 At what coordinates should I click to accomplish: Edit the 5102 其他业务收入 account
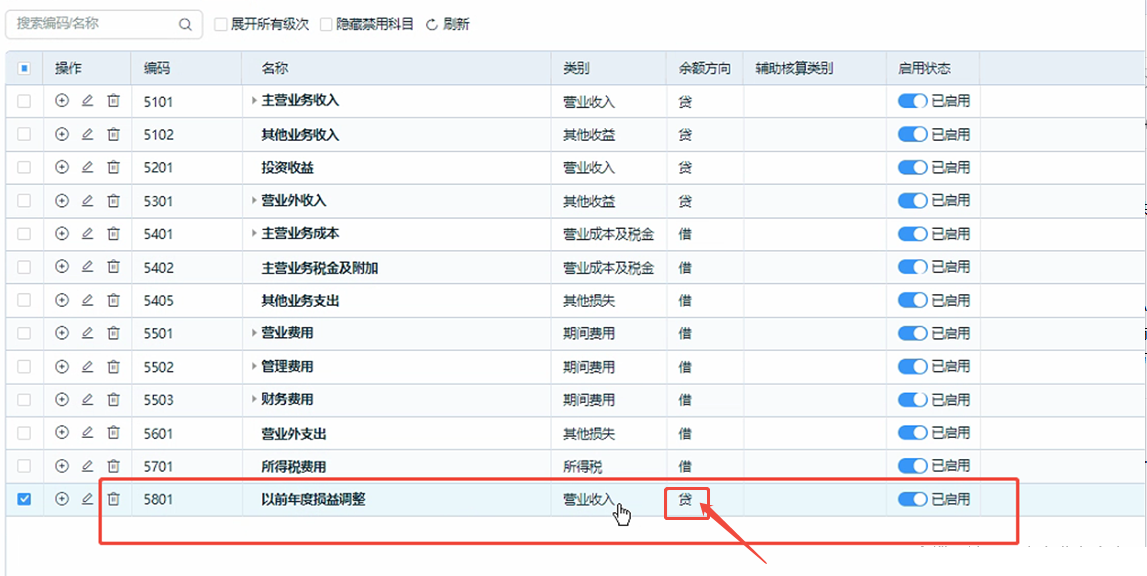click(x=87, y=134)
